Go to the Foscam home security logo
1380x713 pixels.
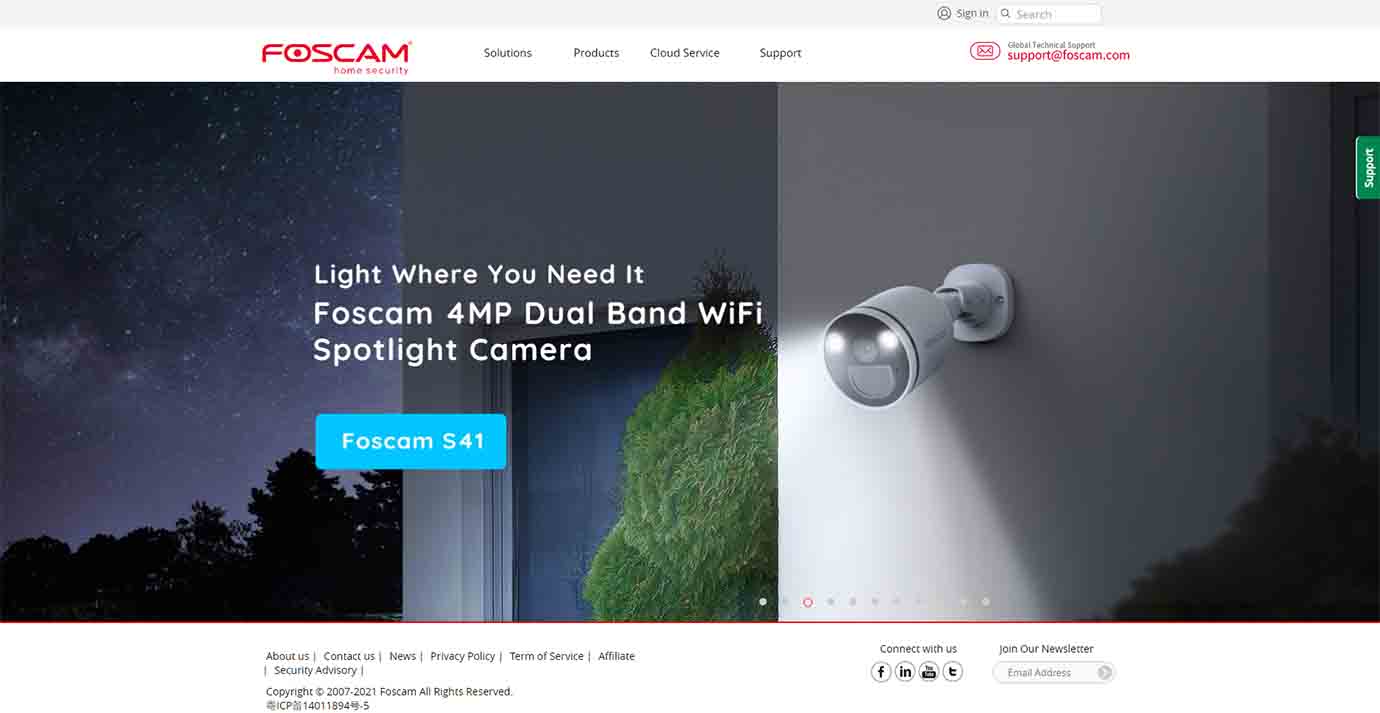coord(337,57)
